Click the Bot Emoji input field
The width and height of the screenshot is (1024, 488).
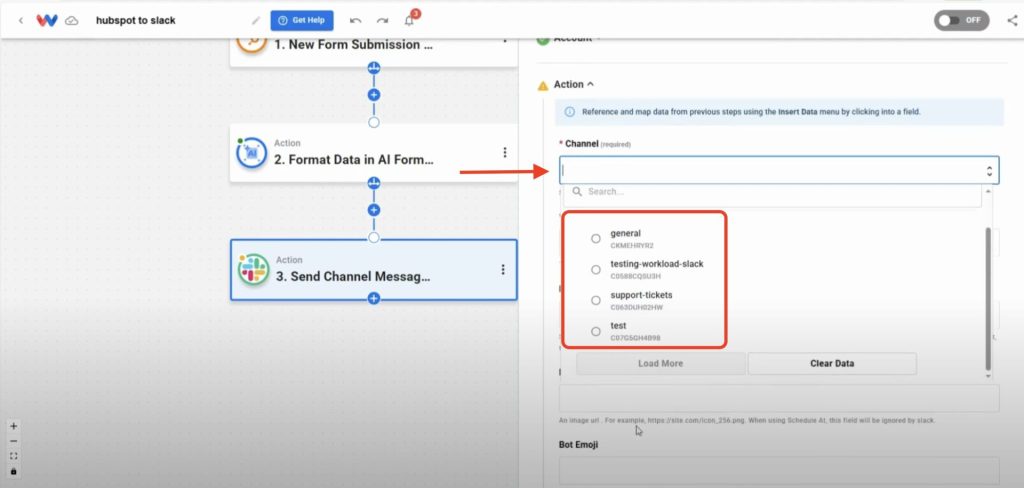click(x=779, y=470)
